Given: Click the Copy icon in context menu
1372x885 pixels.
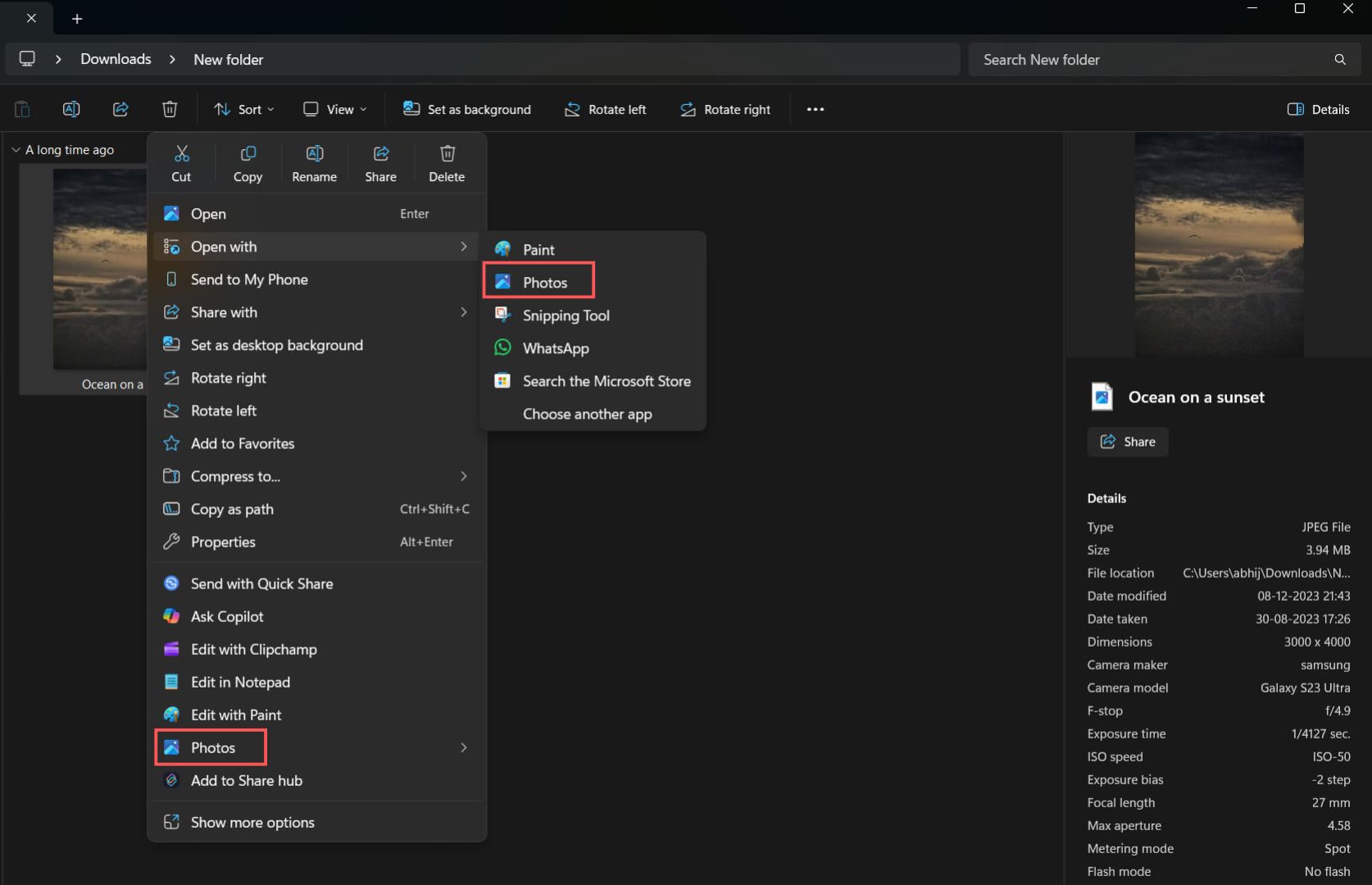Looking at the screenshot, I should 248,163.
